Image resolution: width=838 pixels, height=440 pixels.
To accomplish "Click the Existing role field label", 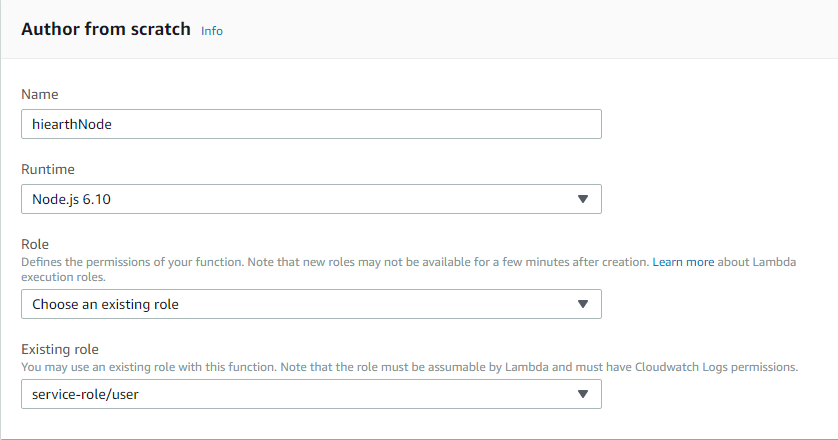I will [x=59, y=349].
